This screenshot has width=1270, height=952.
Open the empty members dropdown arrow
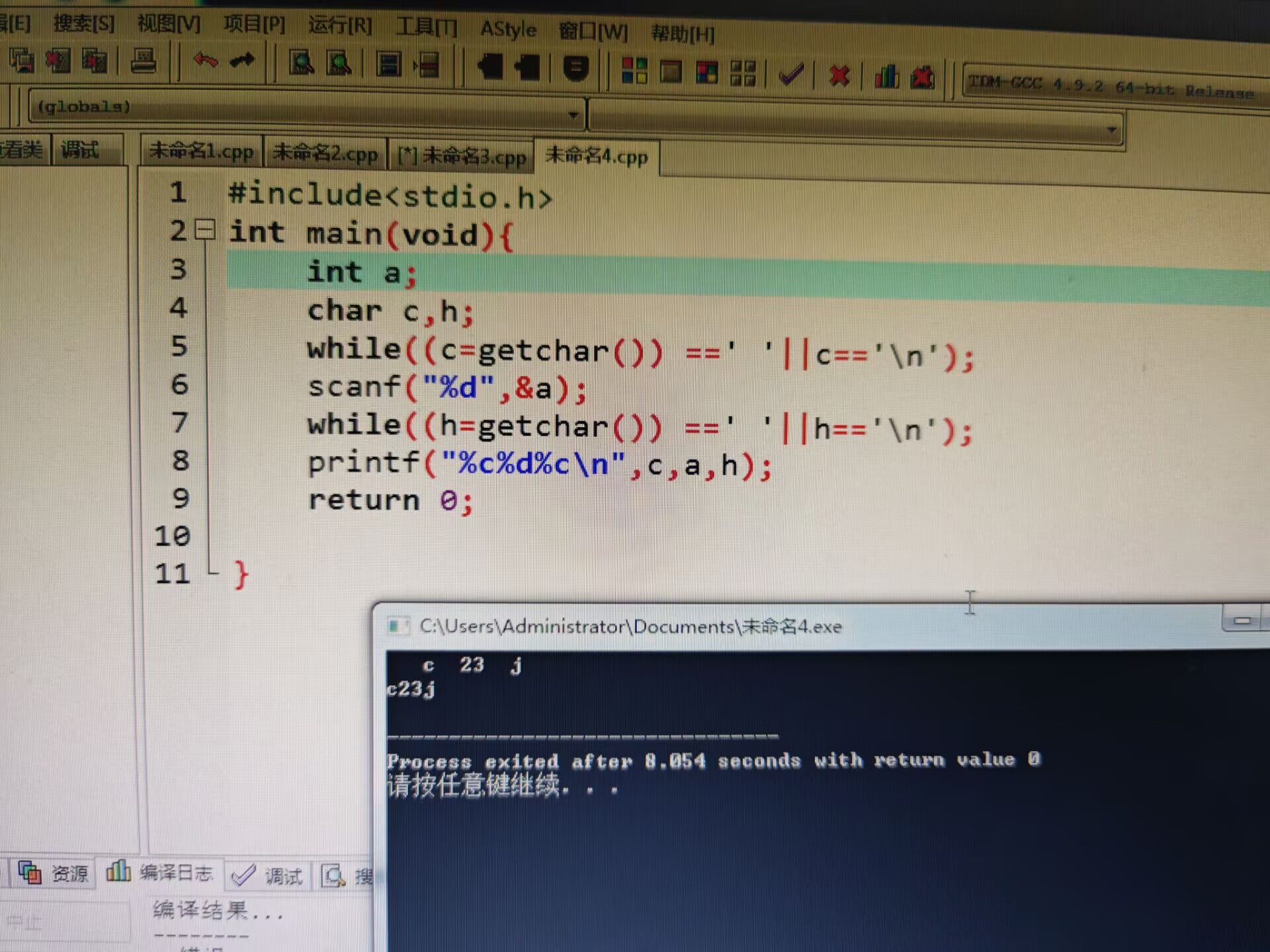[1112, 130]
